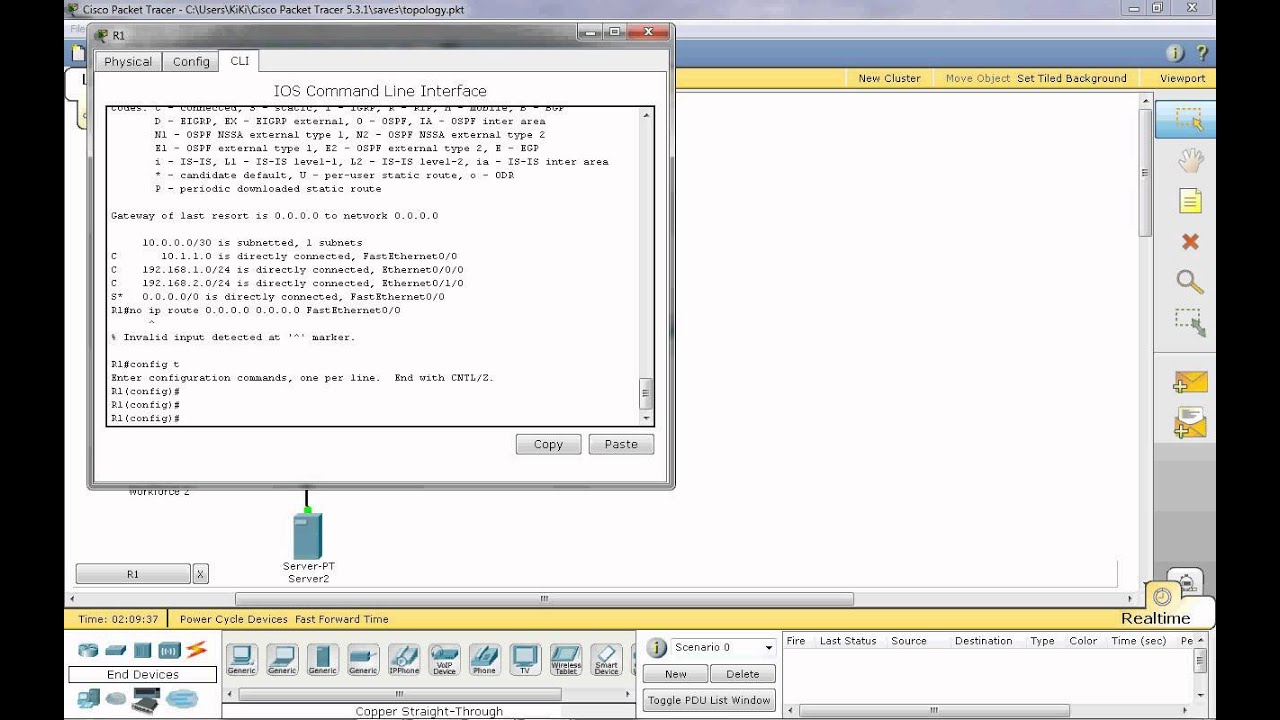Switch to the Physical tab in R1

[128, 61]
